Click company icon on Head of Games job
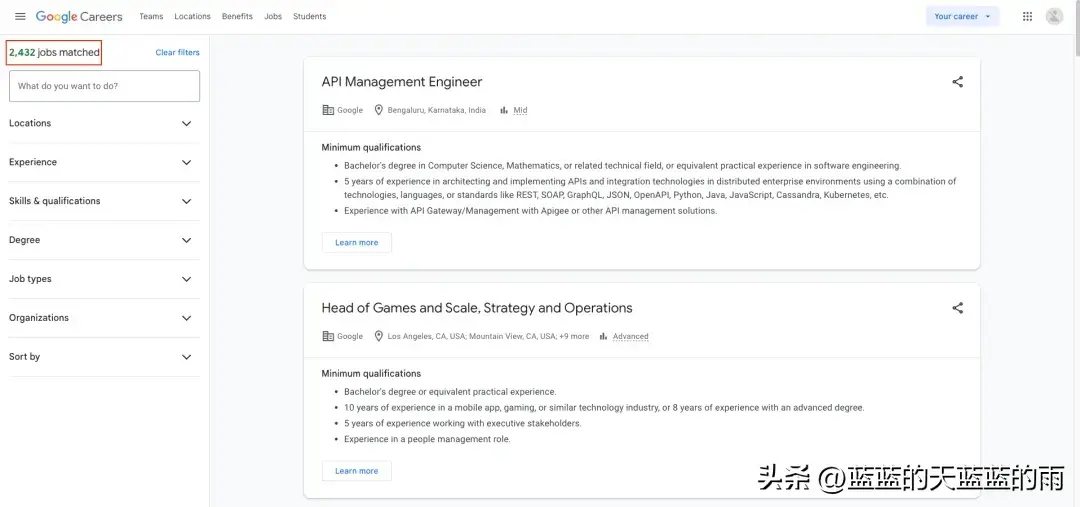The height and width of the screenshot is (507, 1080). coord(328,336)
